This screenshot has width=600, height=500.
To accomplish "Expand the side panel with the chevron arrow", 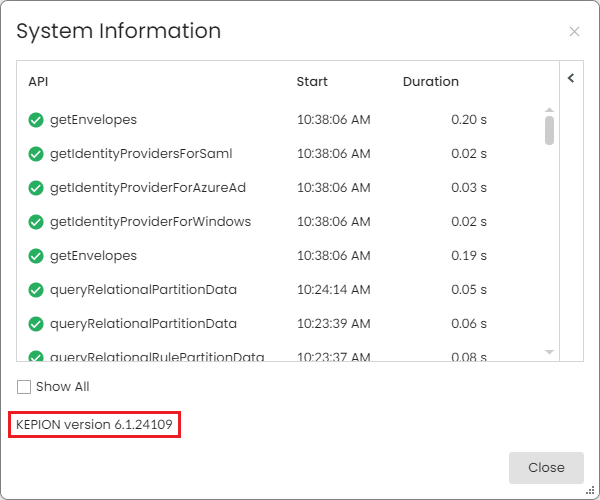I will 571,78.
